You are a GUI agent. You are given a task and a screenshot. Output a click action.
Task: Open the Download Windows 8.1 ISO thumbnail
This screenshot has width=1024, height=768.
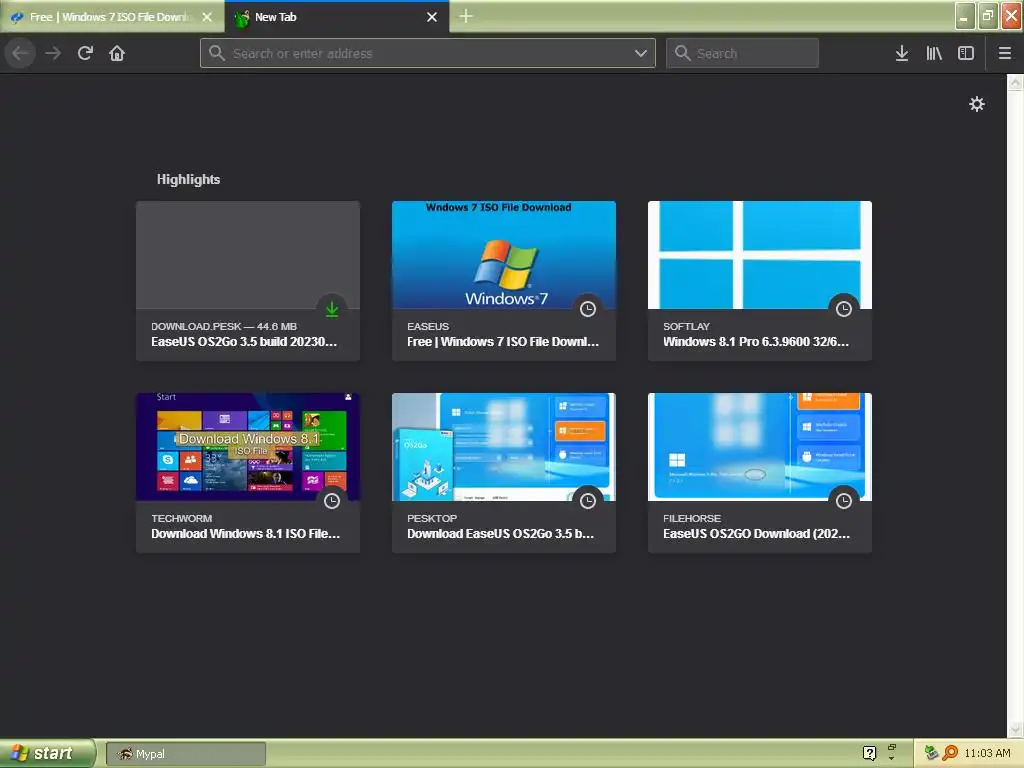(248, 447)
